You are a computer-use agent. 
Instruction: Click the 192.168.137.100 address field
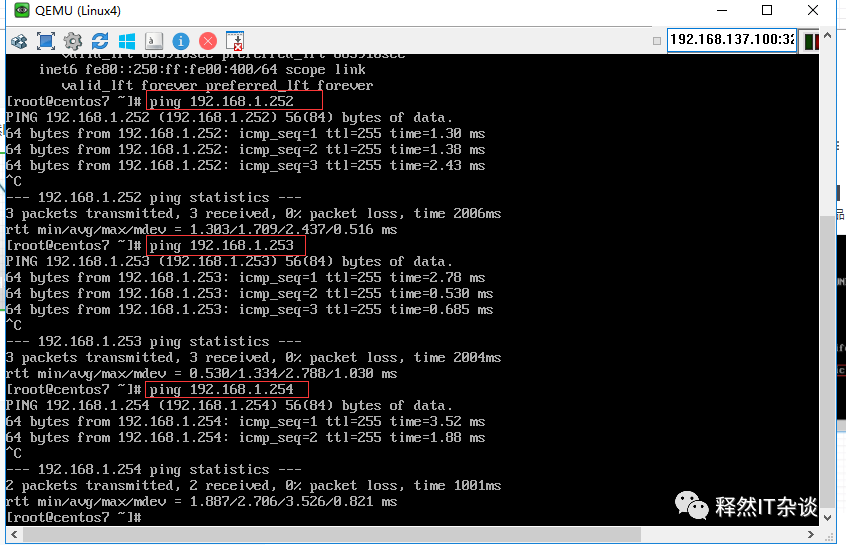pos(732,40)
